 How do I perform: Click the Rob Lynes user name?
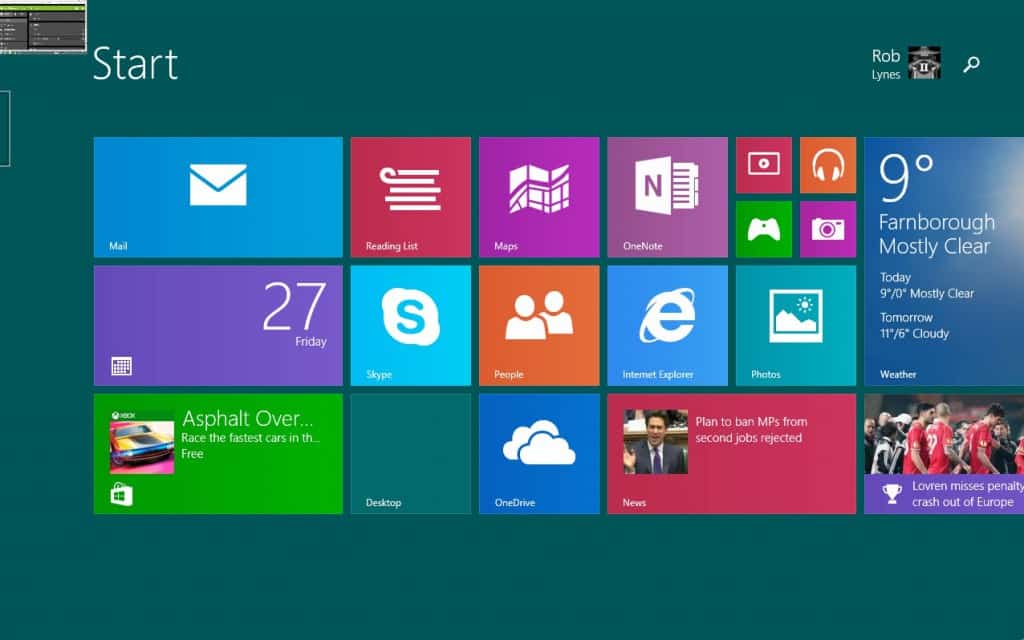886,64
